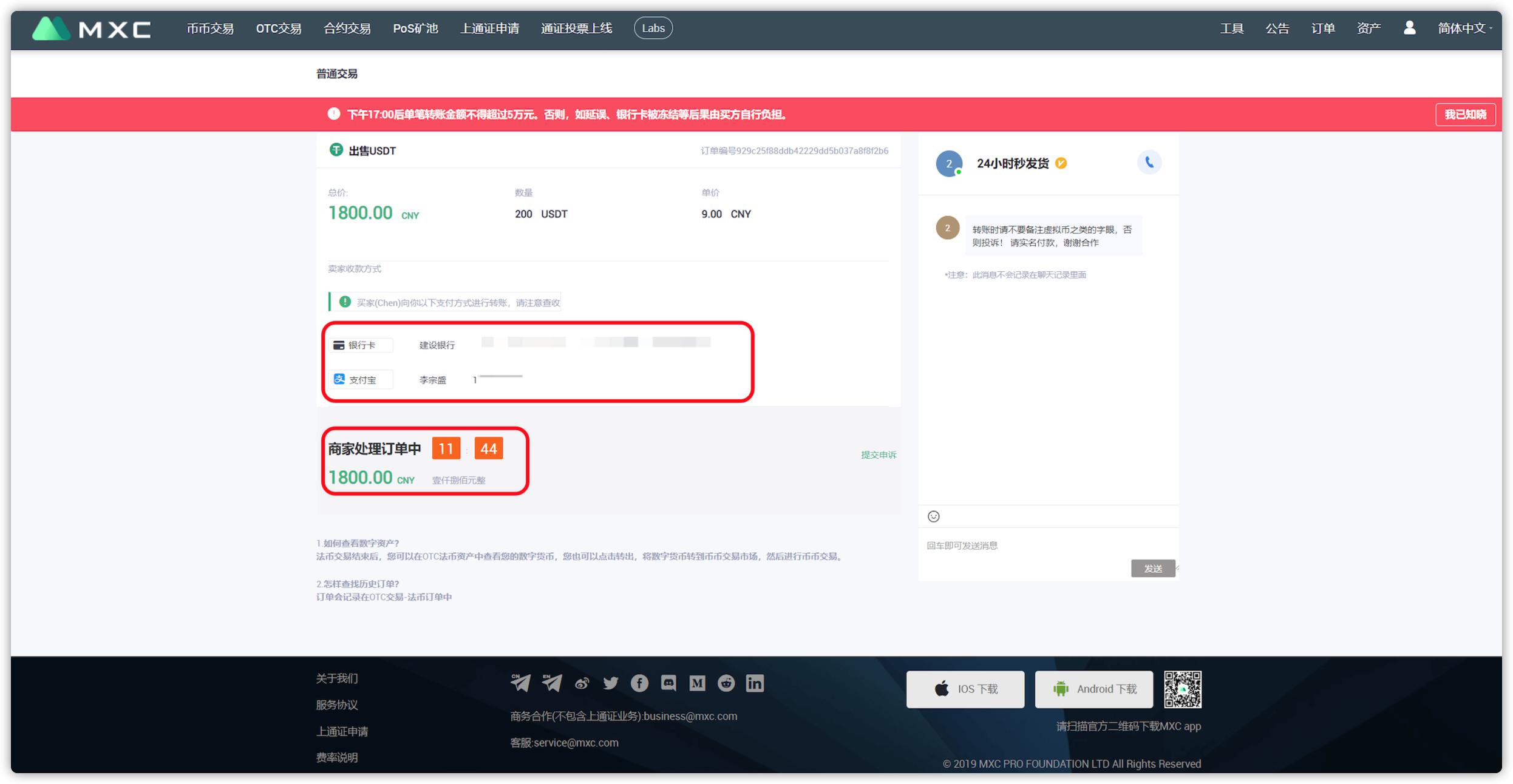Open the Facebook icon in footer

click(639, 683)
